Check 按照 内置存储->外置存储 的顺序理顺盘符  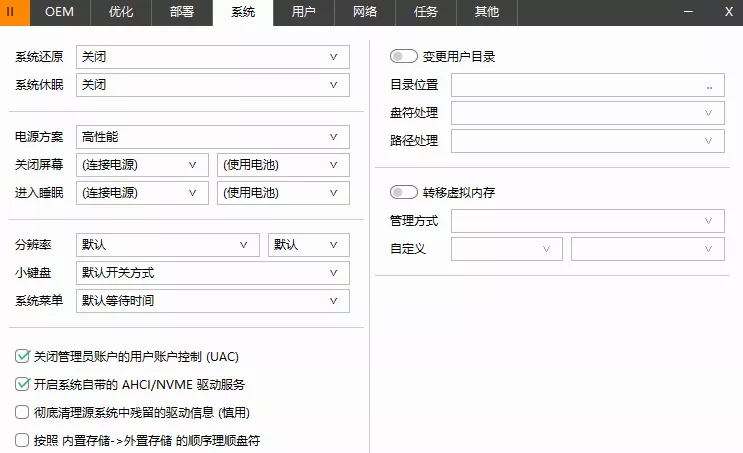pos(23,440)
